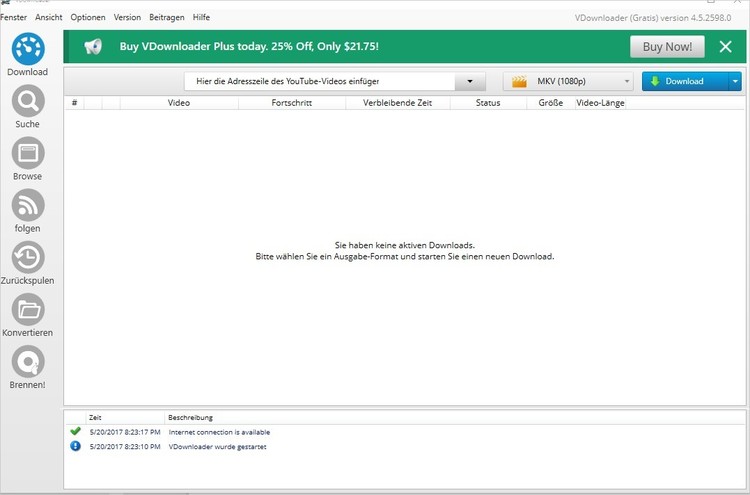Click the Beschreibung column header in log

[x=190, y=418]
